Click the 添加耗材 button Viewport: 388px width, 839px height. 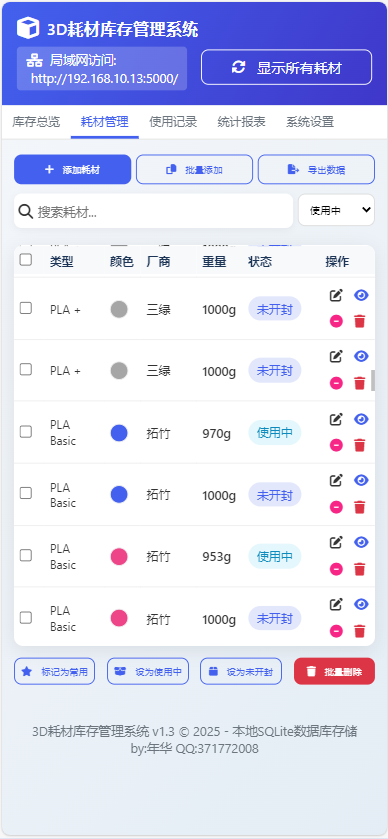[x=72, y=170]
